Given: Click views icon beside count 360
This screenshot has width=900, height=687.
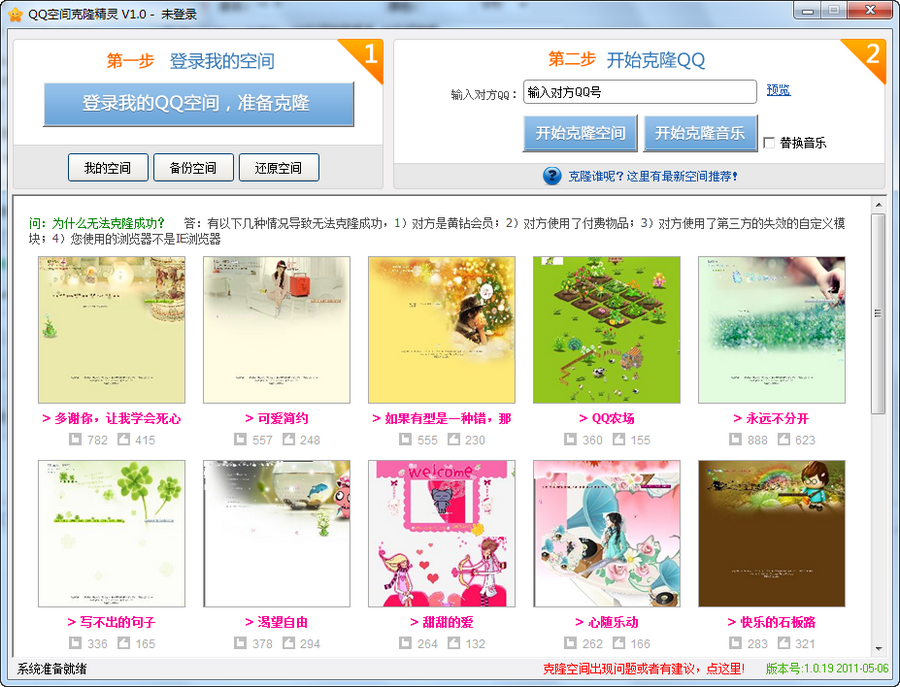Looking at the screenshot, I should (570, 439).
